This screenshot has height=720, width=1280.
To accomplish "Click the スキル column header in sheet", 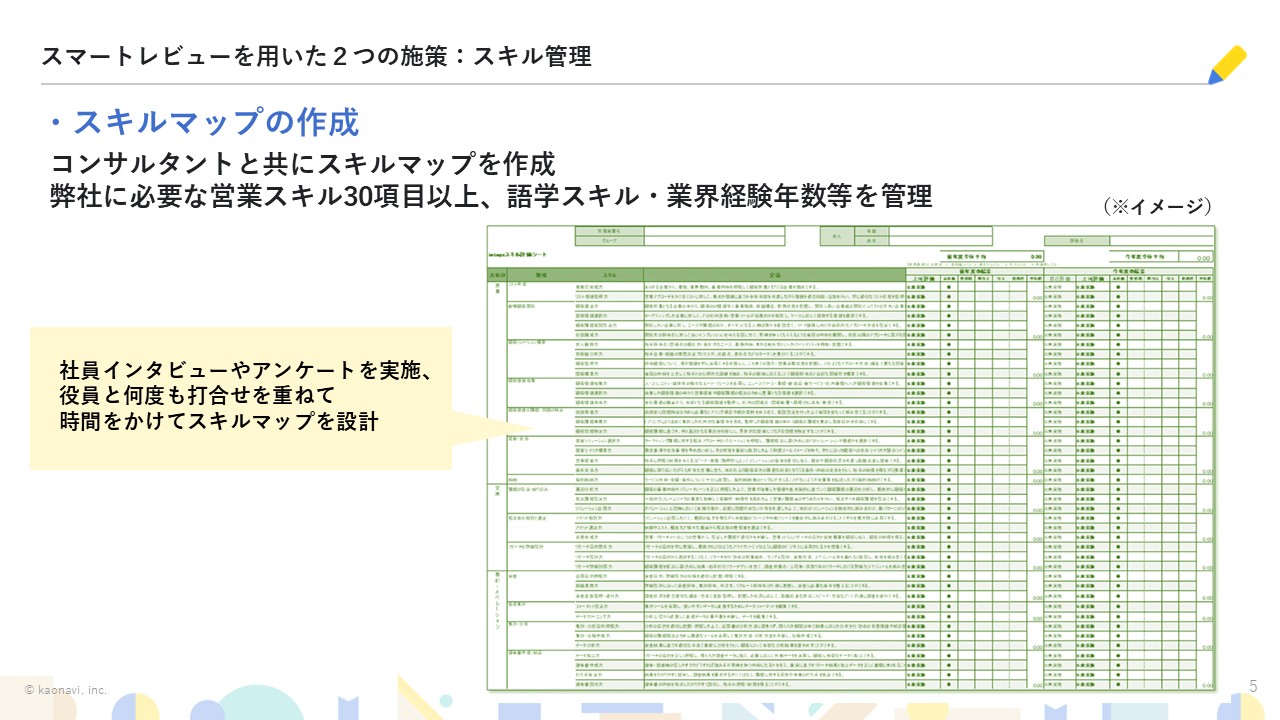I will [x=609, y=274].
